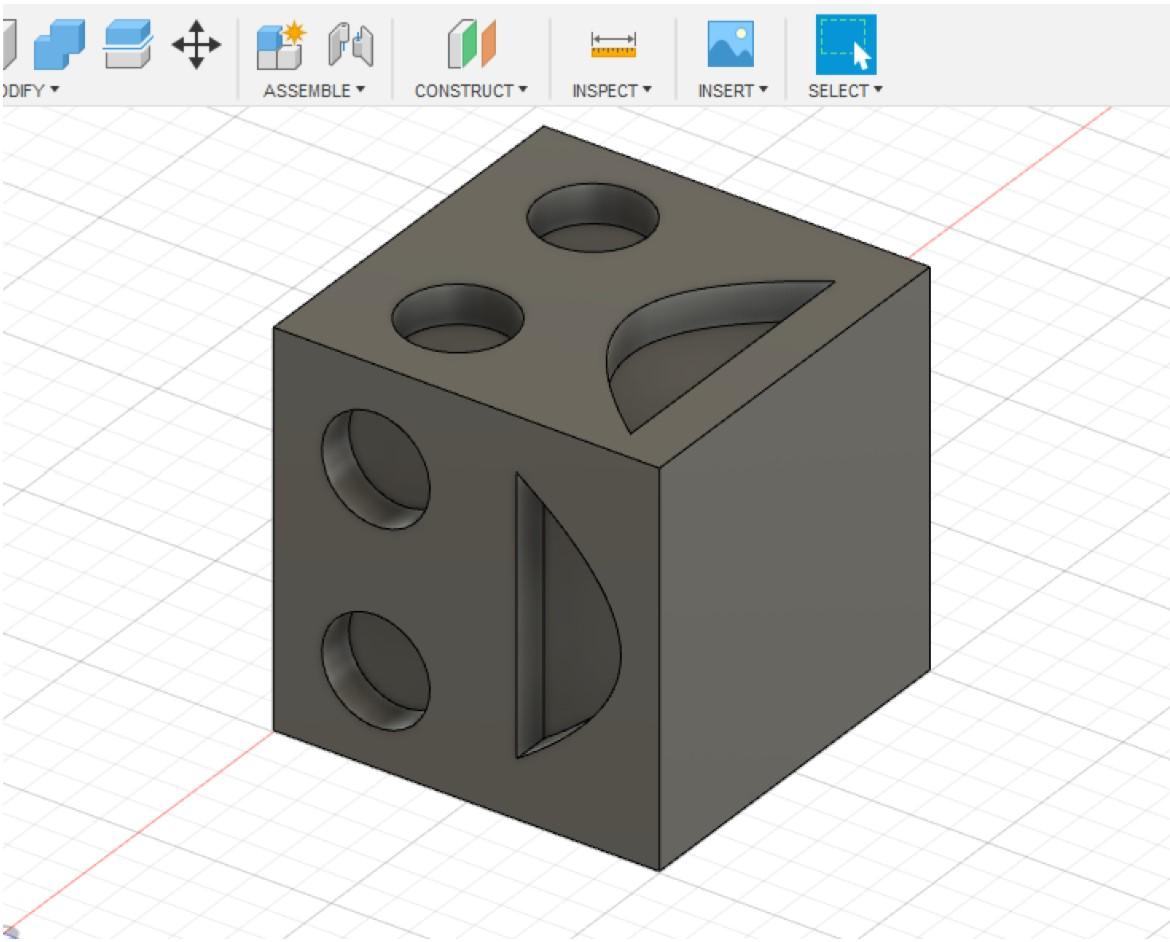Open the CONSTRUCT dropdown menu

tap(471, 90)
